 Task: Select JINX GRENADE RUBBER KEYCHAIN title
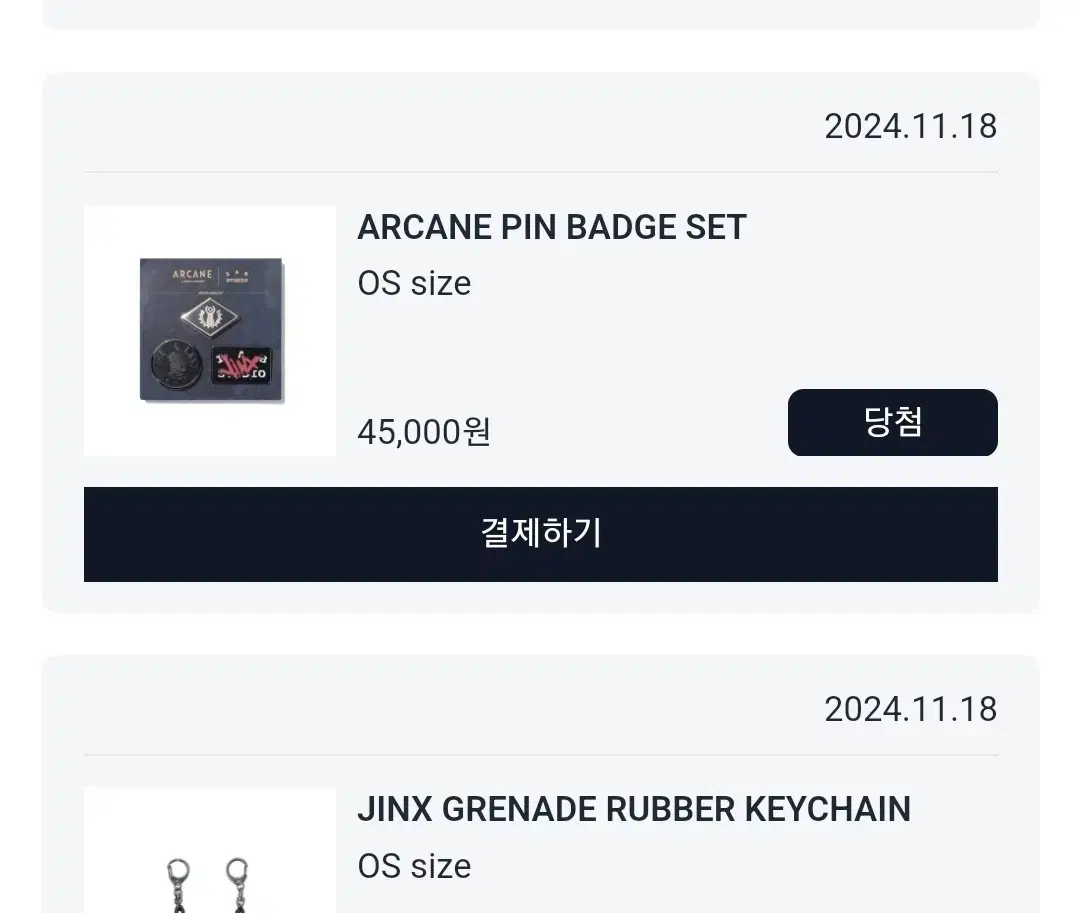[634, 809]
